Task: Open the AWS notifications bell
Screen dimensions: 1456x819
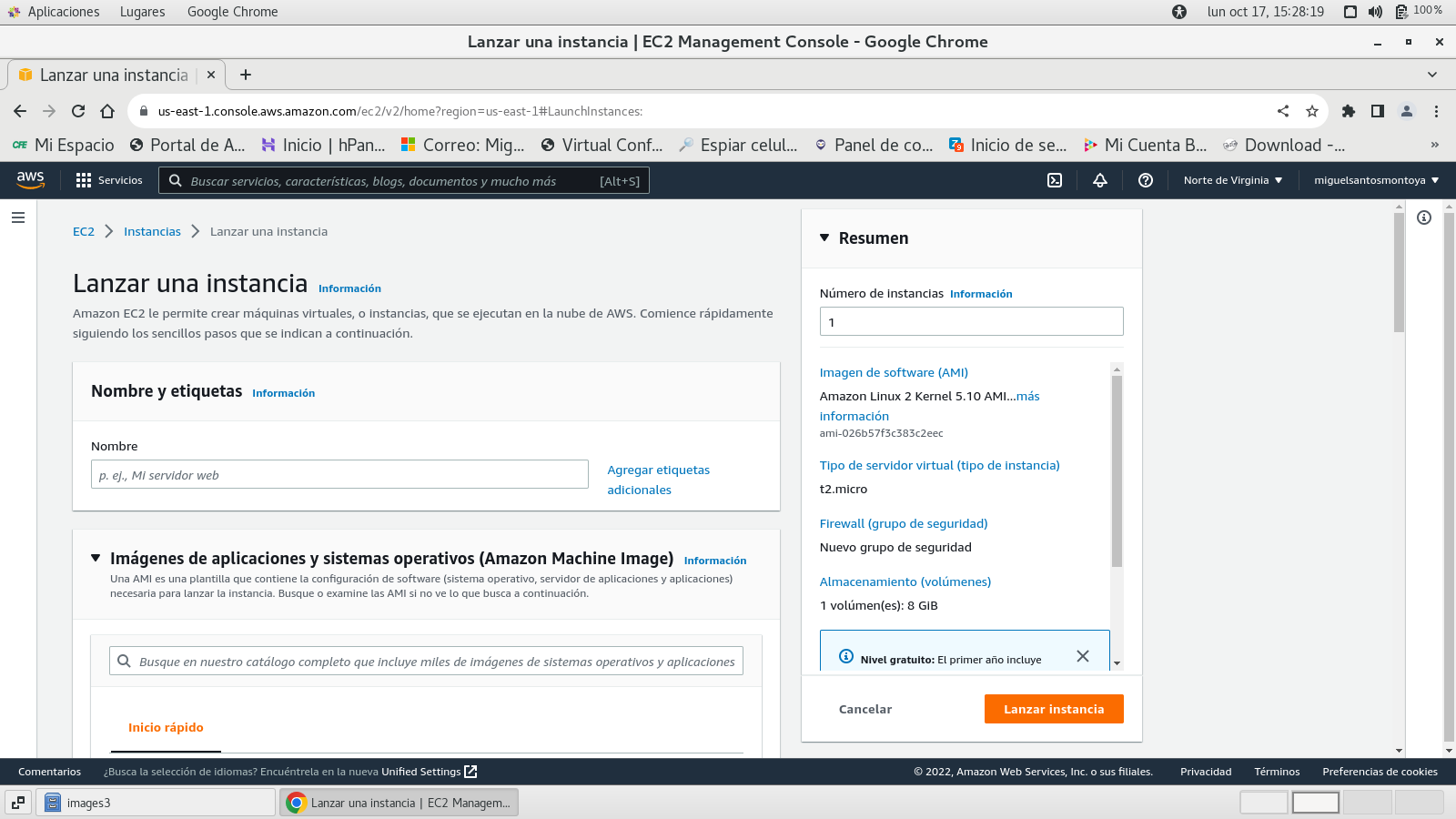Action: click(1100, 180)
